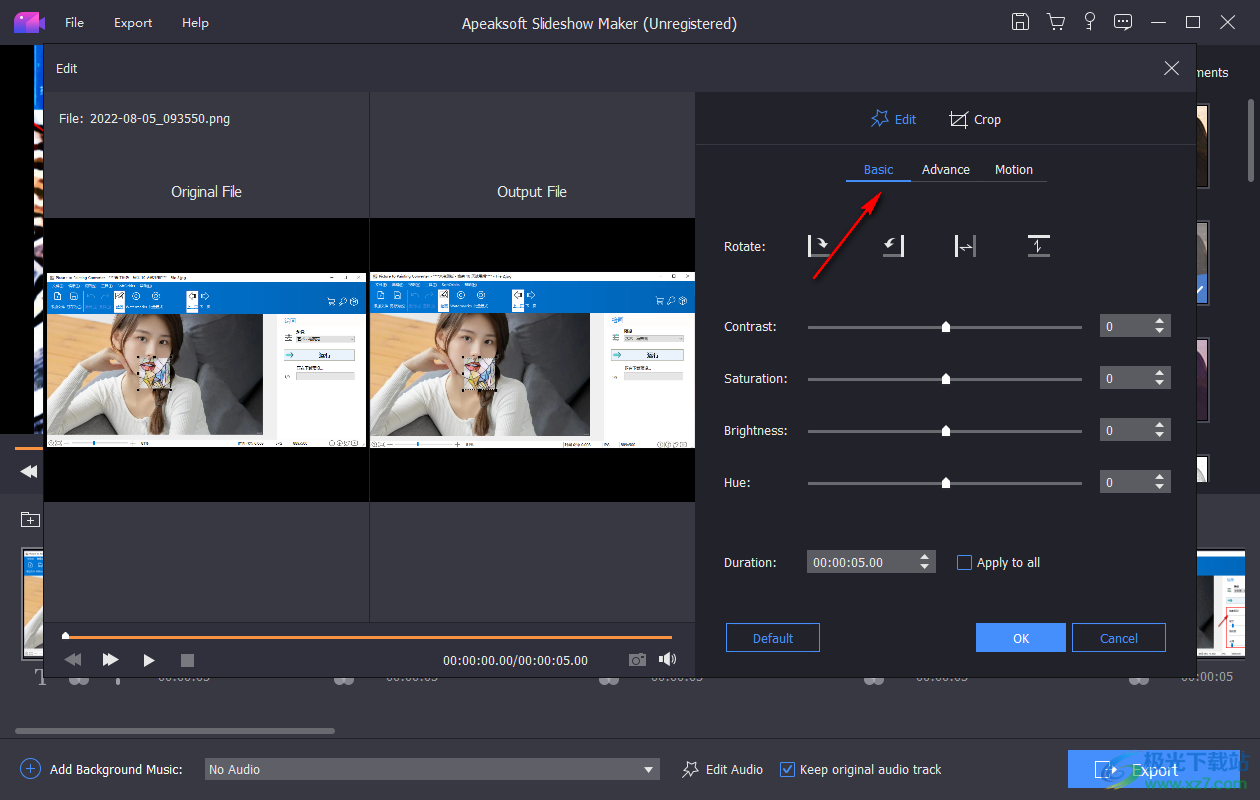Mute the preview volume speaker
Viewport: 1260px width, 800px height.
pyautogui.click(x=667, y=660)
